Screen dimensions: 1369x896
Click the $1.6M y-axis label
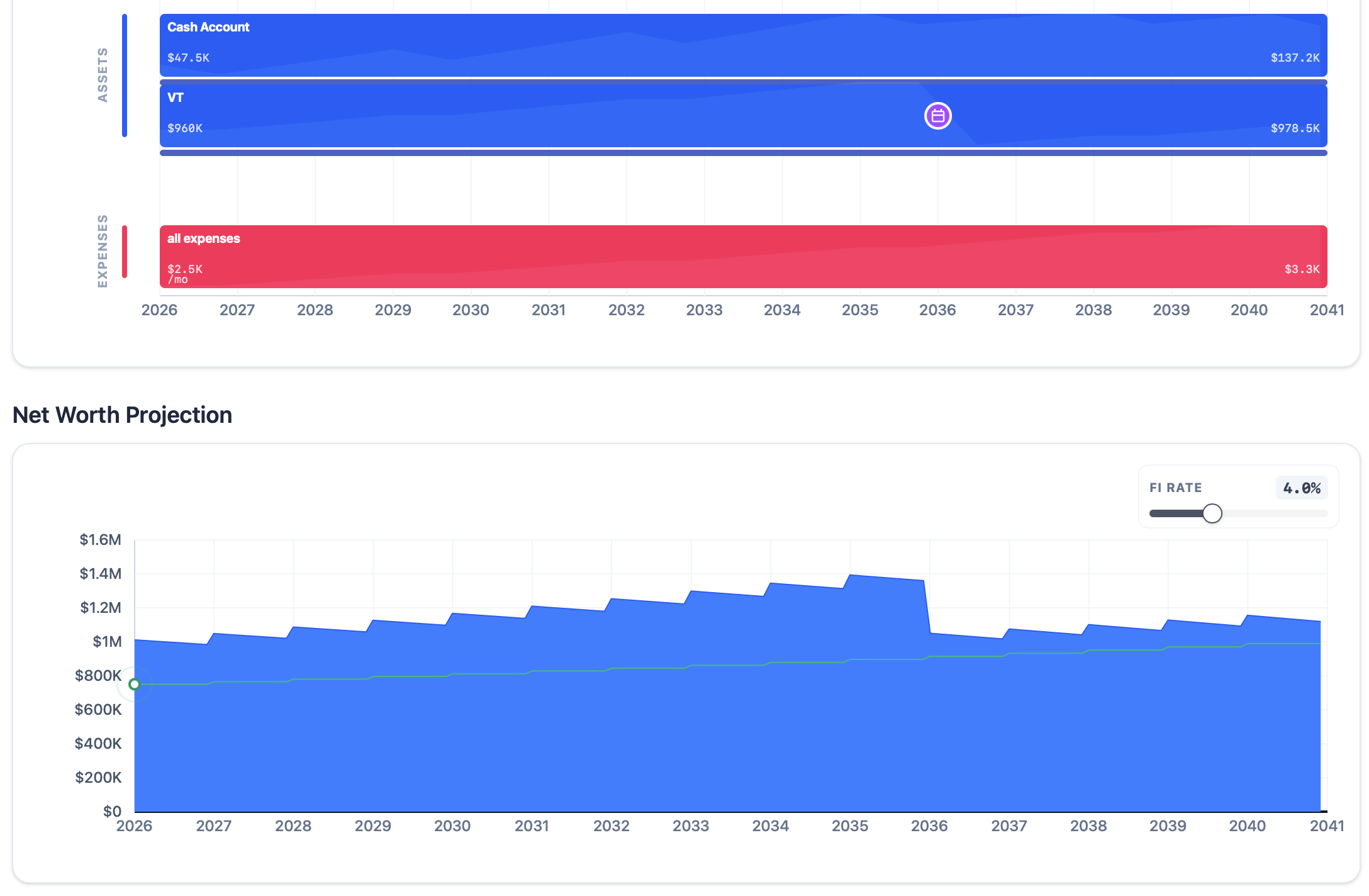100,540
